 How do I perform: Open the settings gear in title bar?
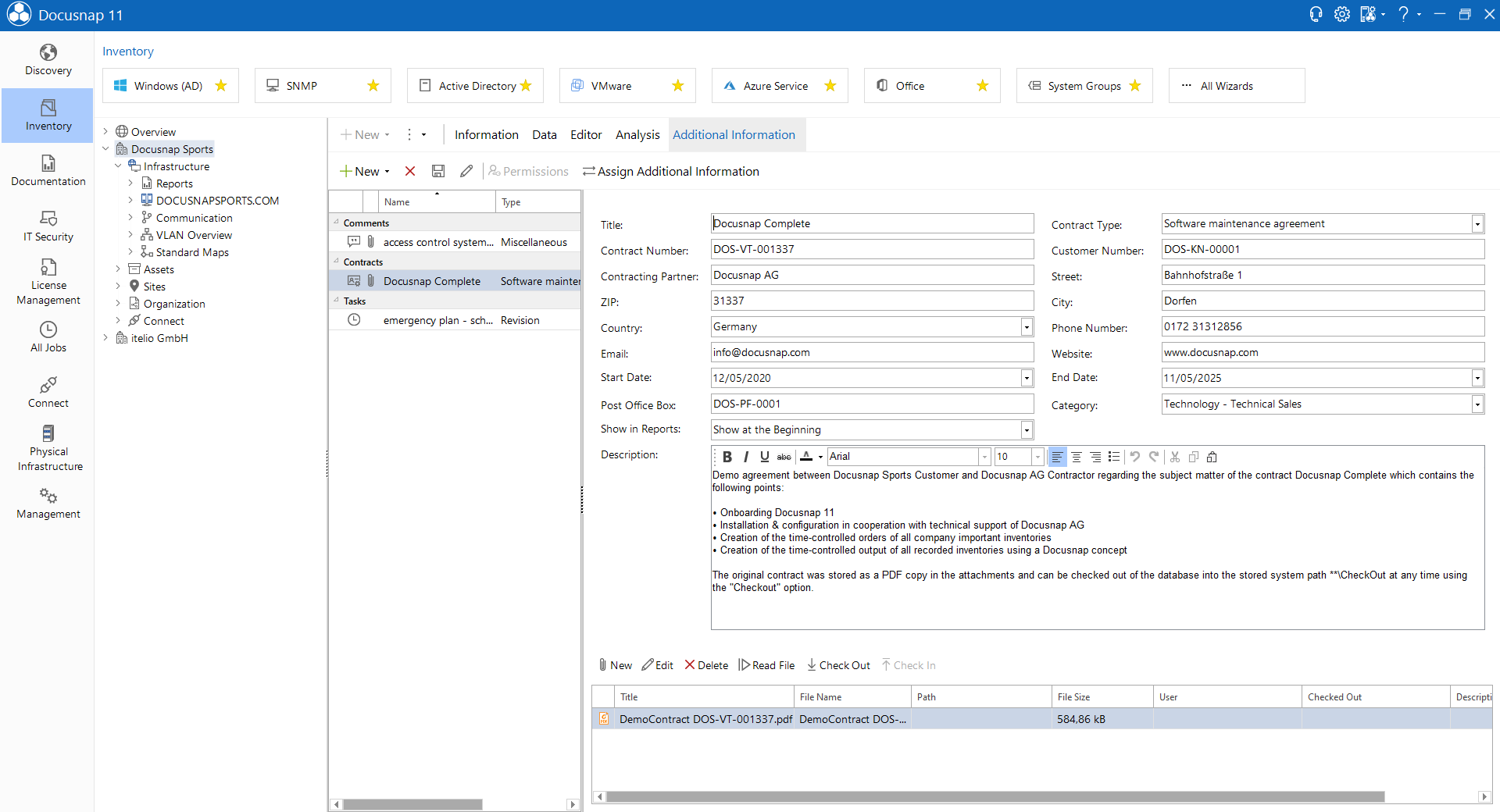(1342, 14)
